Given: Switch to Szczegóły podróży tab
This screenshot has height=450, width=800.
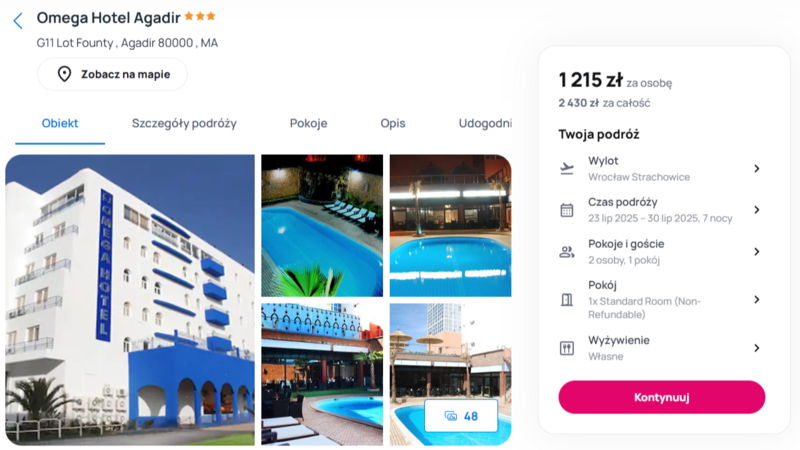Looking at the screenshot, I should click(x=184, y=123).
